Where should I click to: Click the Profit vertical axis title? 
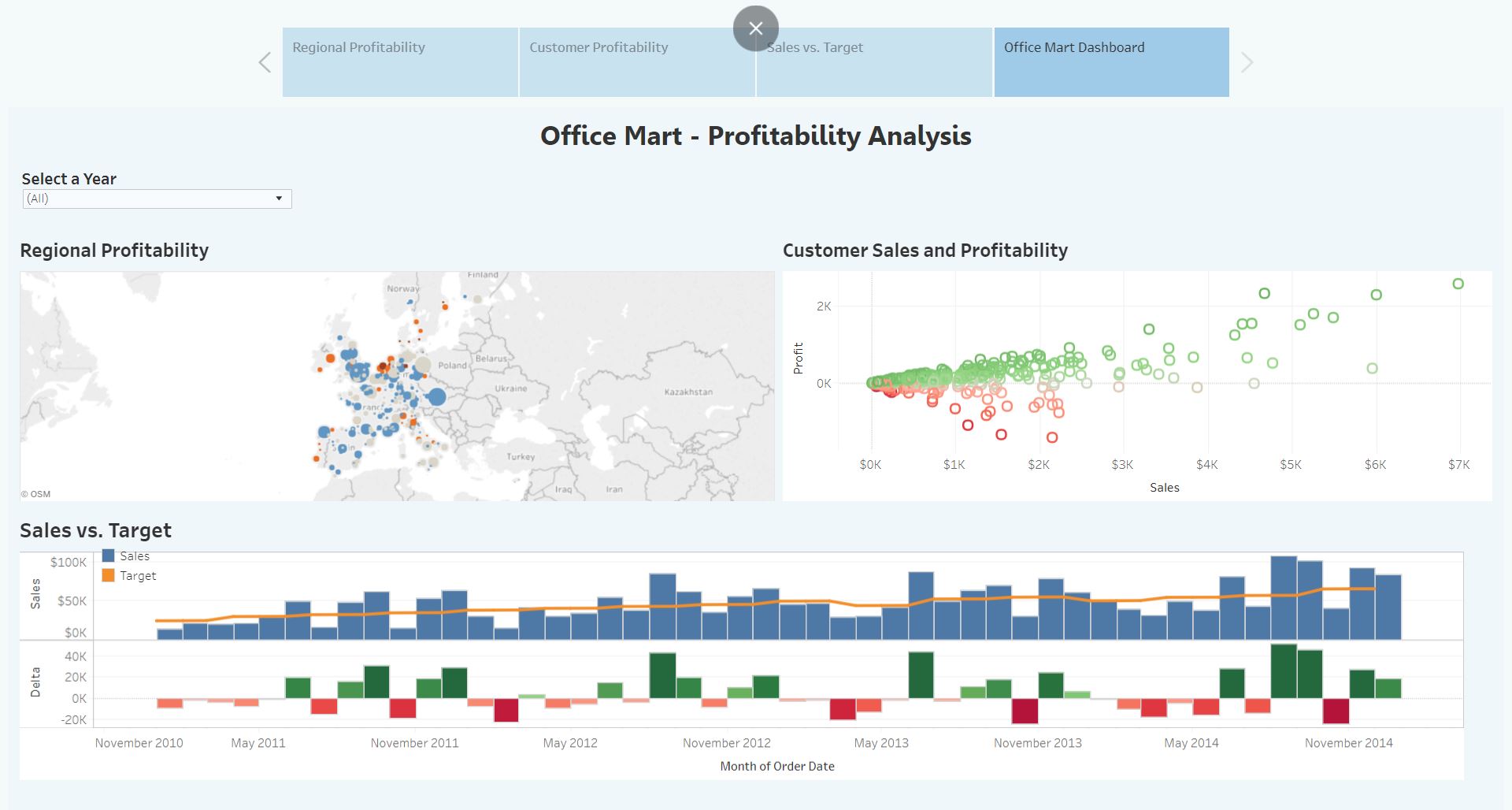[x=799, y=359]
